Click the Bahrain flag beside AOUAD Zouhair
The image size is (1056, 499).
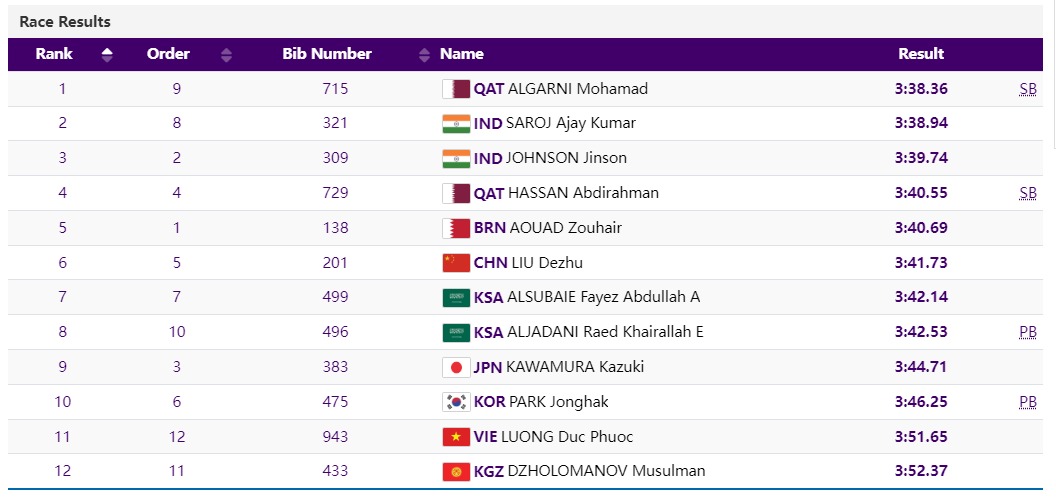(456, 228)
